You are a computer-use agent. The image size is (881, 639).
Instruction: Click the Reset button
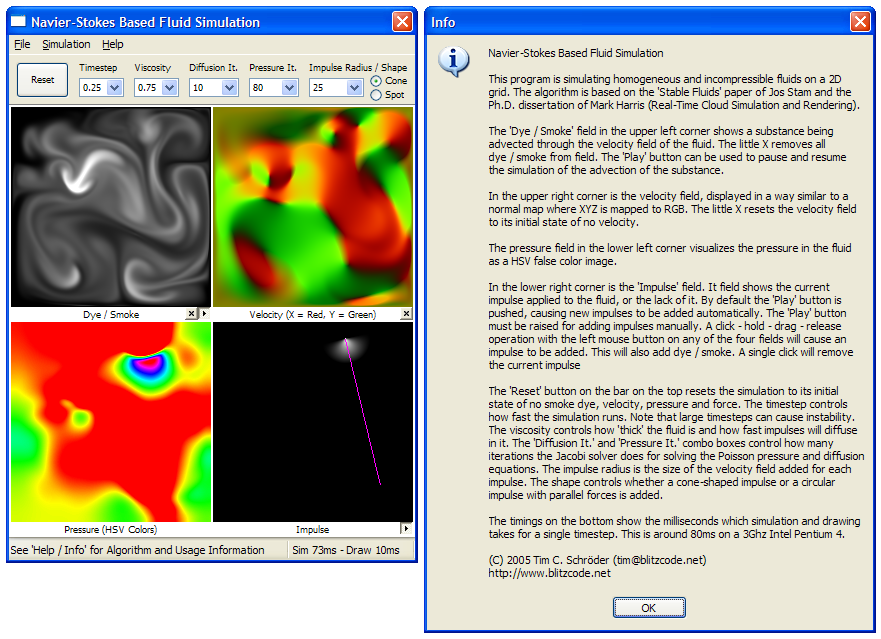43,80
